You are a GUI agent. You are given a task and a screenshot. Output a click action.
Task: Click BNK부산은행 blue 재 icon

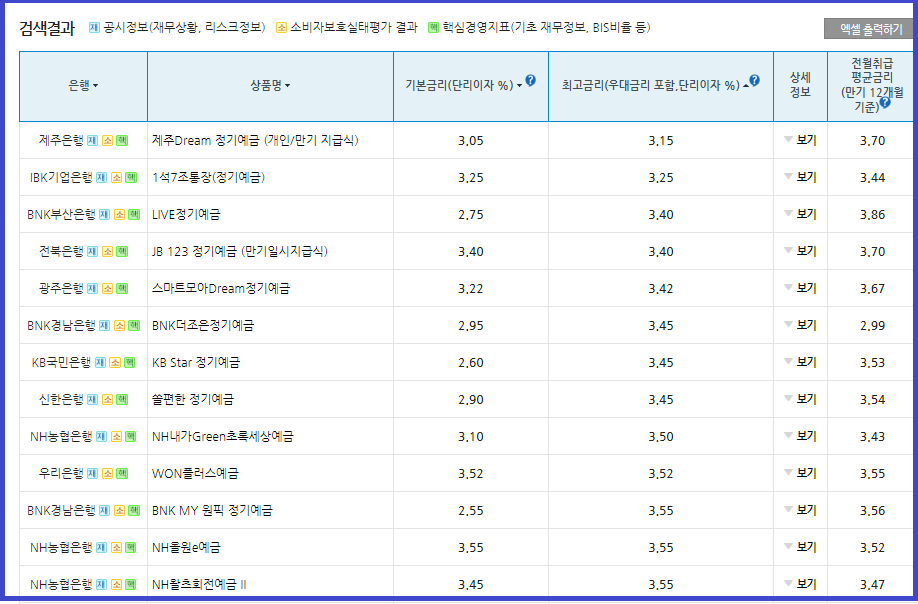point(104,214)
